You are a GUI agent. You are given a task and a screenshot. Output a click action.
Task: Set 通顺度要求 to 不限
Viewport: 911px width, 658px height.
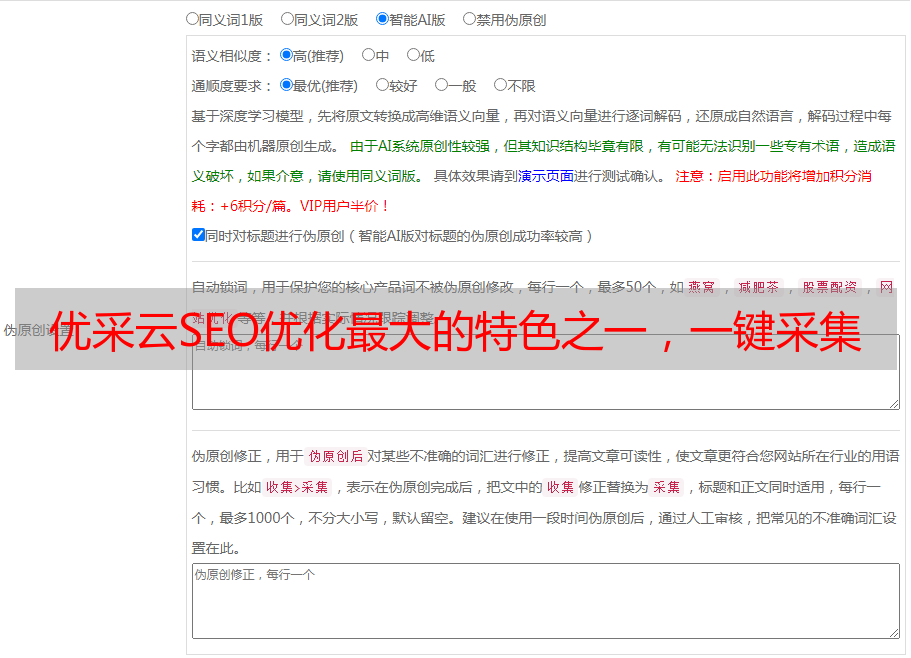tap(500, 85)
